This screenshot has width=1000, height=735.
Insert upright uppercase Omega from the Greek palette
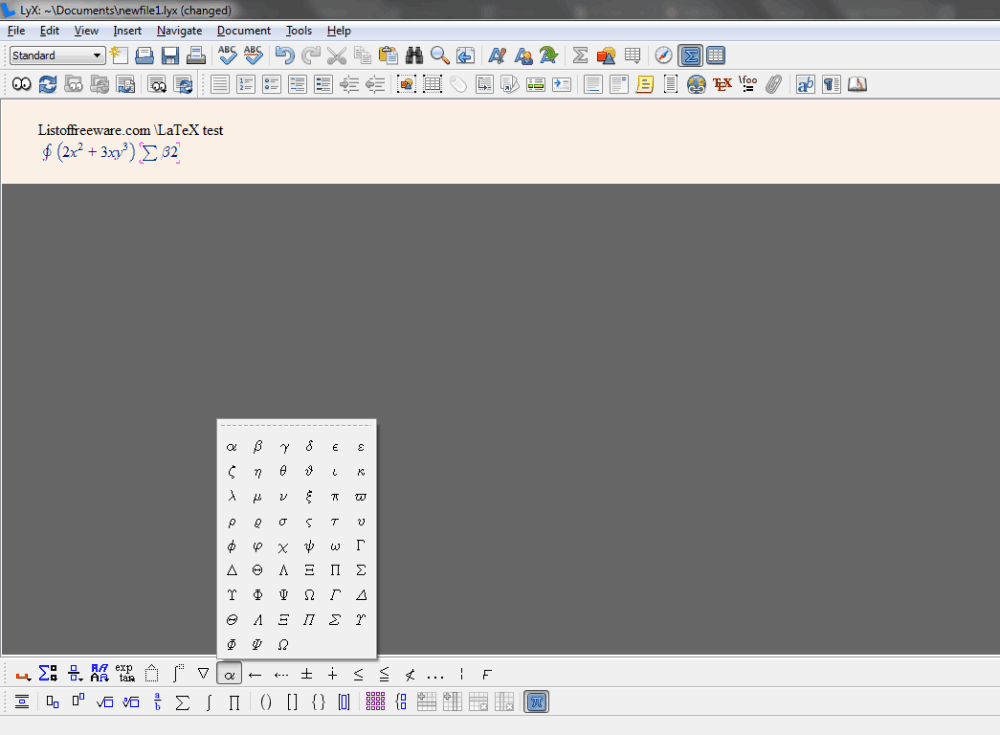click(x=309, y=595)
